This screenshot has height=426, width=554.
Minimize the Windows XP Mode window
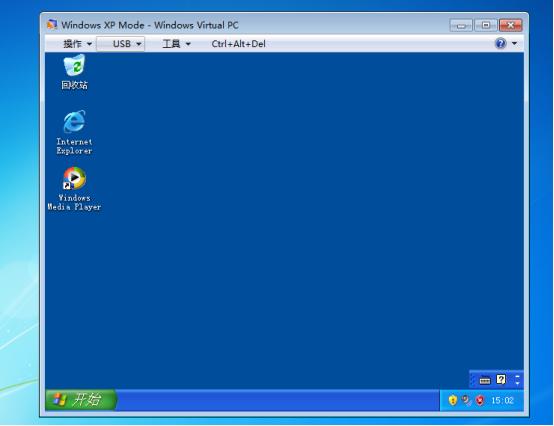coord(461,25)
